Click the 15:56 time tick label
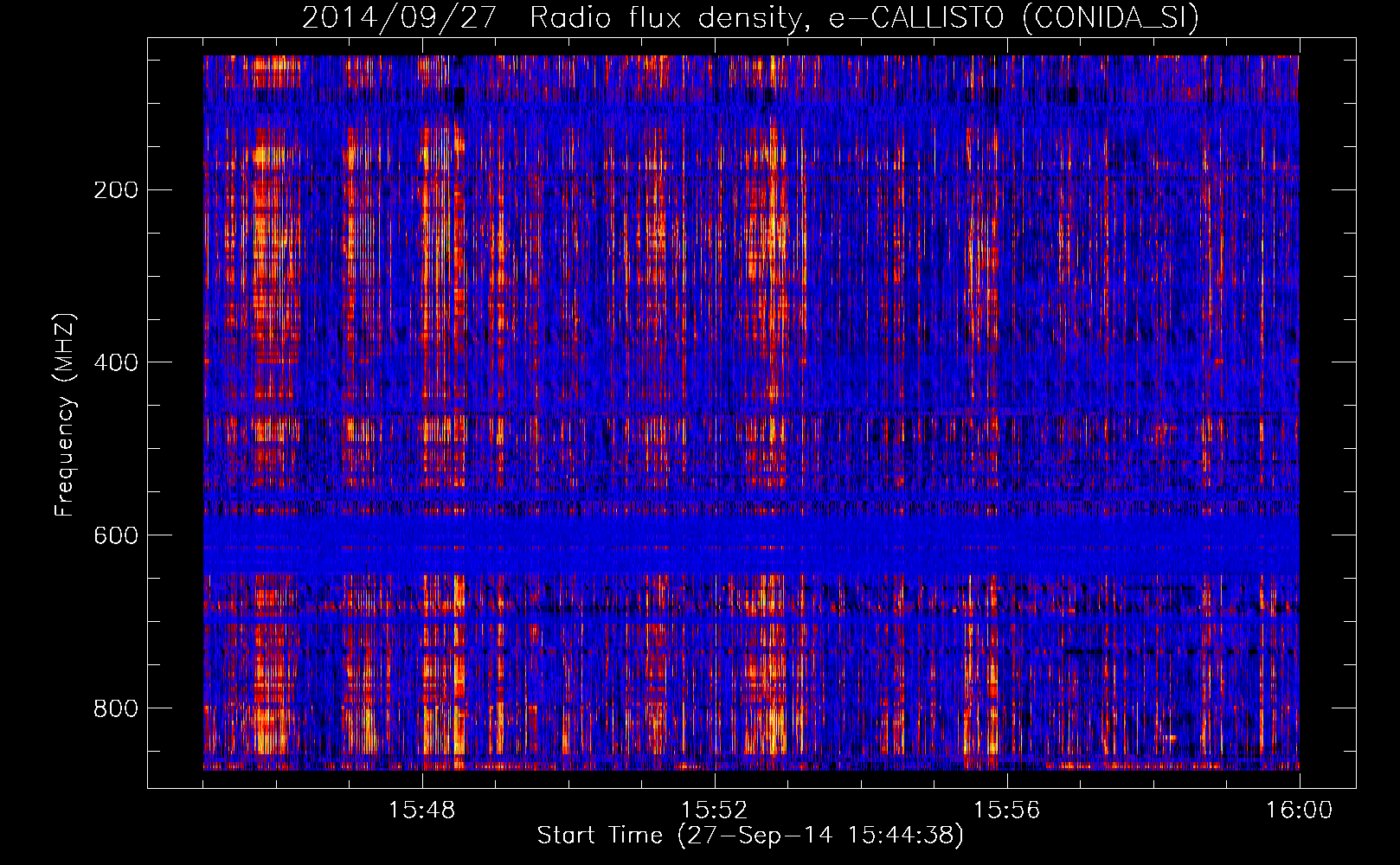Viewport: 1400px width, 865px height. coord(1007,811)
